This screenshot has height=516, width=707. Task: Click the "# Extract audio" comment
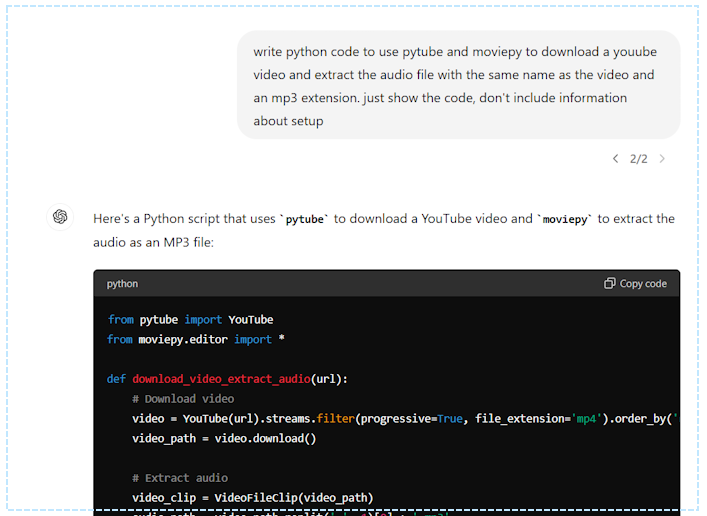click(180, 478)
